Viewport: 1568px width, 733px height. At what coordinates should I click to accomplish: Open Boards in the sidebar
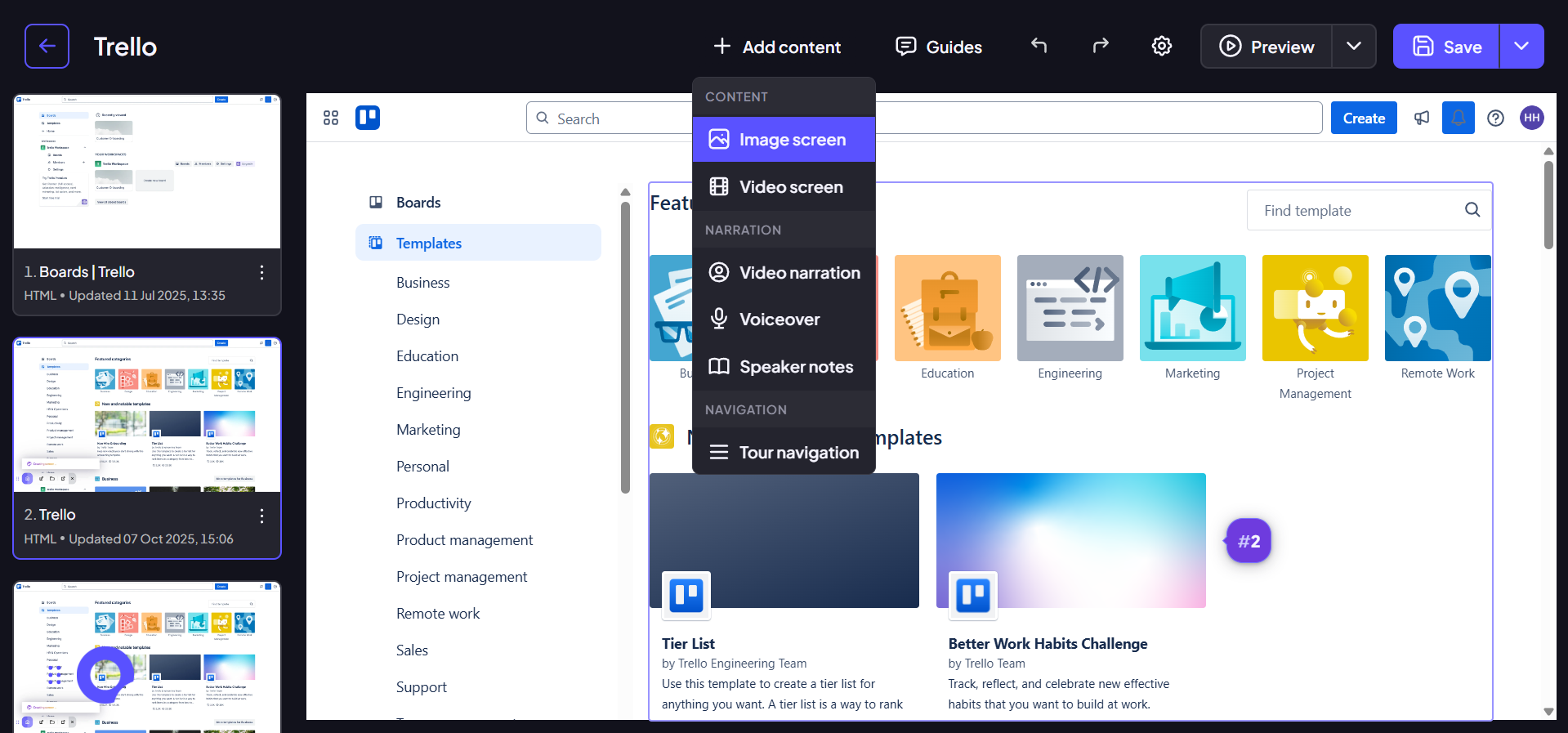click(x=478, y=203)
